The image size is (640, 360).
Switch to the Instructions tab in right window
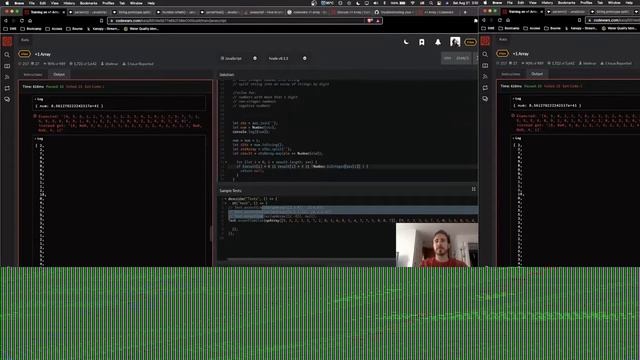point(511,74)
